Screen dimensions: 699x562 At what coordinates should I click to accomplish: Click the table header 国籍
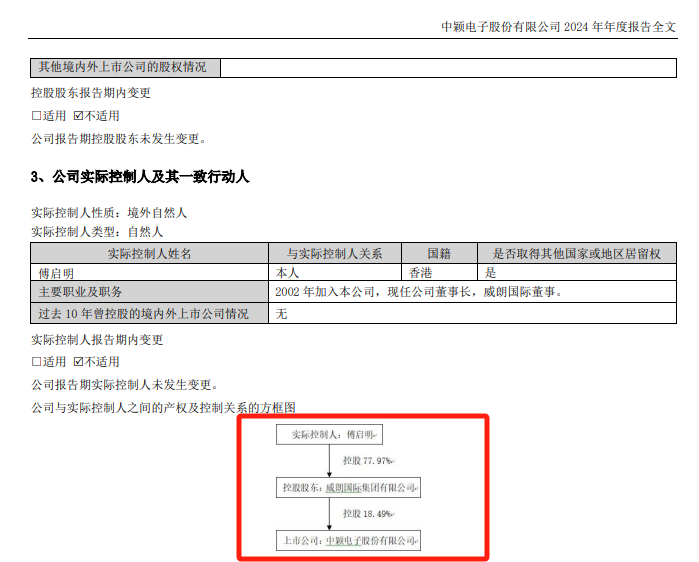coord(440,254)
